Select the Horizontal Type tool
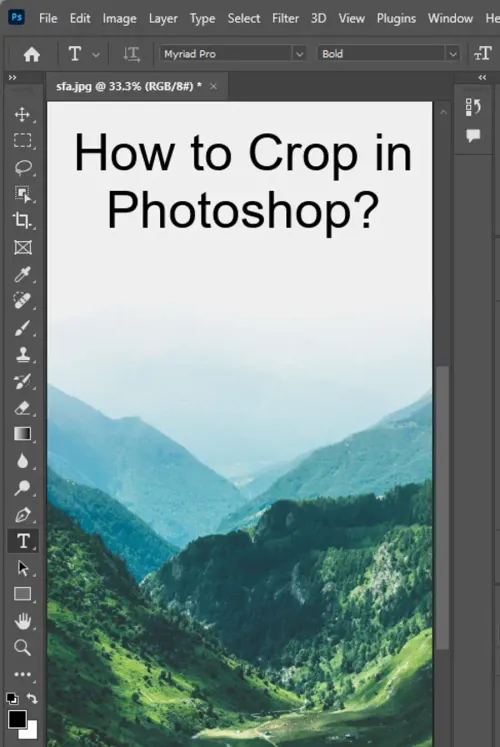500x747 pixels. point(22,541)
